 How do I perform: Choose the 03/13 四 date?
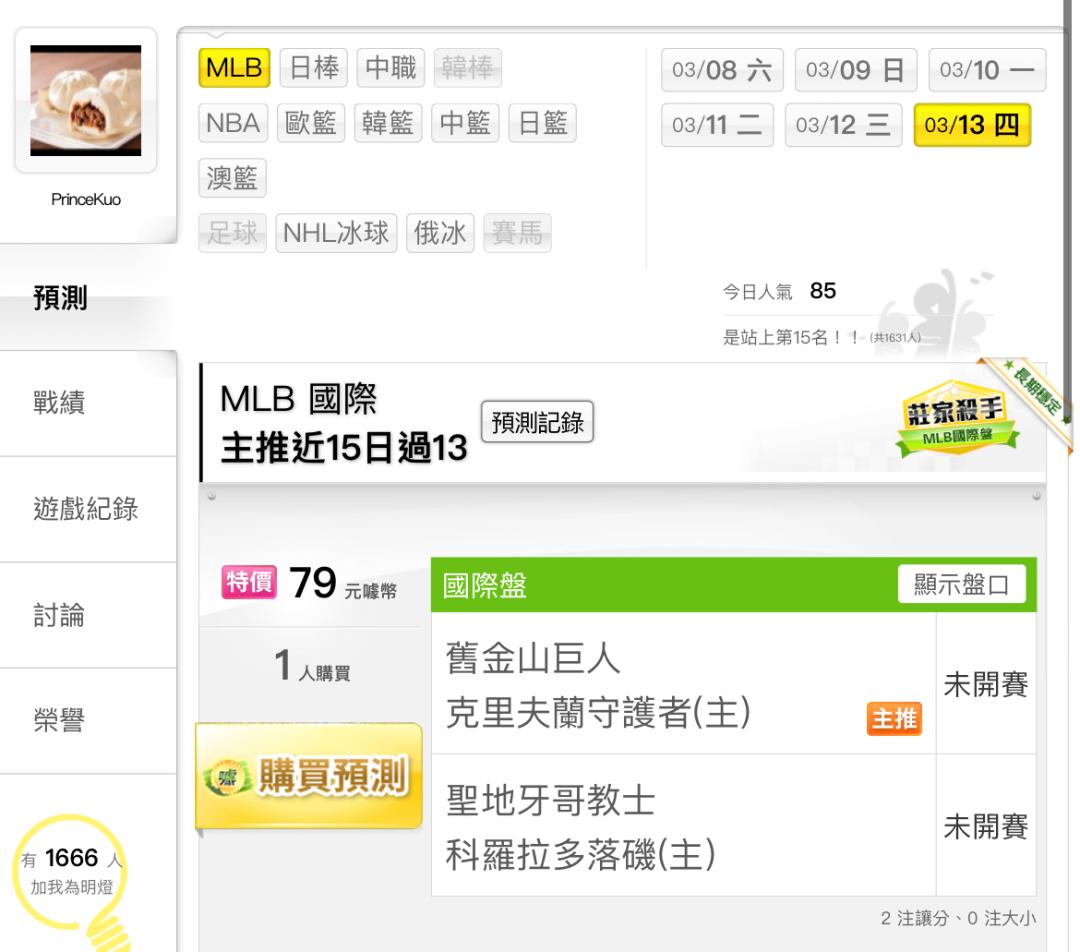(972, 125)
